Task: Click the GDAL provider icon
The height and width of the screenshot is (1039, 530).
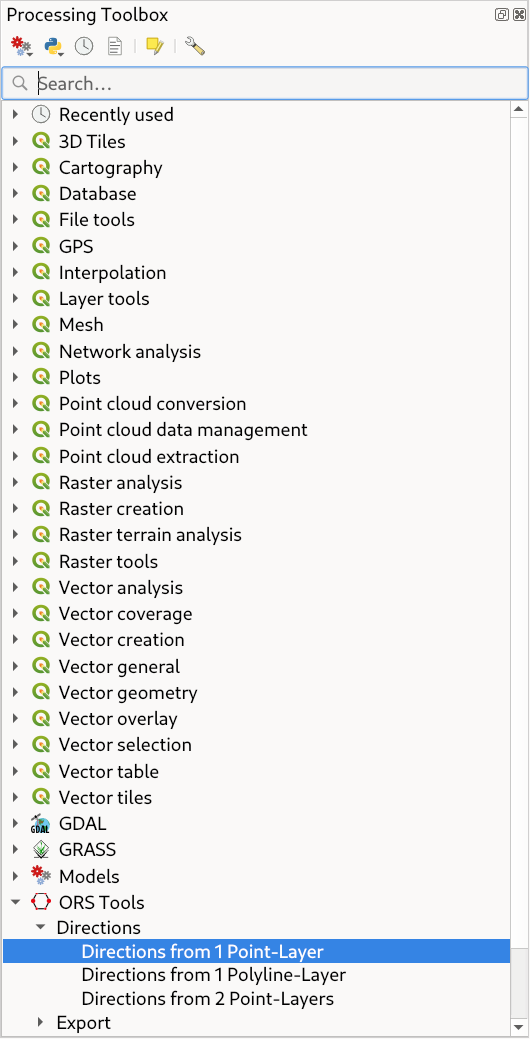Action: click(40, 824)
